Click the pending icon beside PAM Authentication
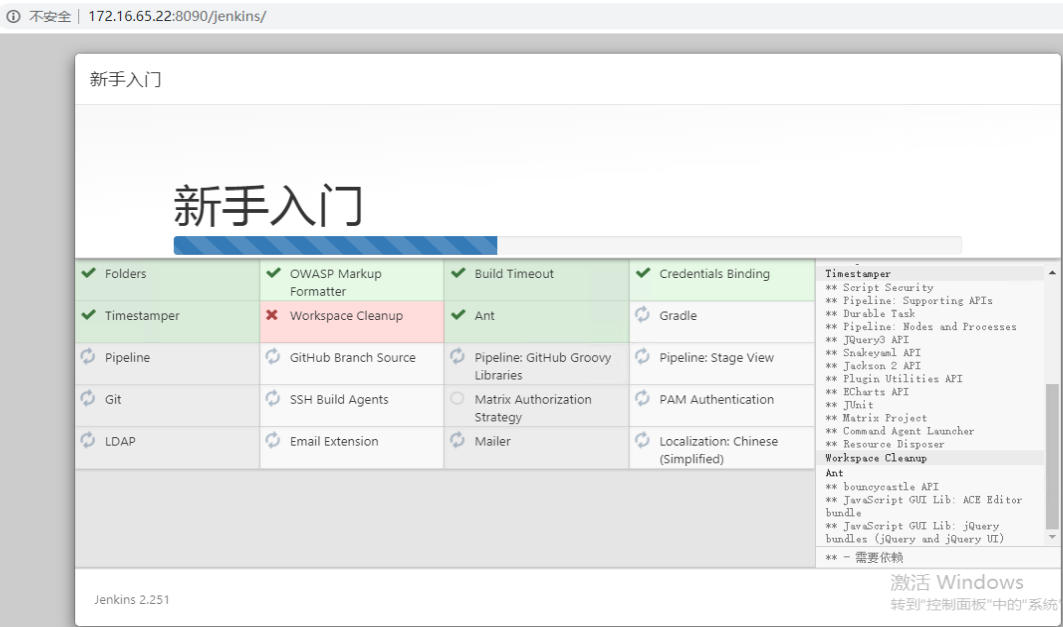This screenshot has width=1063, height=627. (x=642, y=398)
